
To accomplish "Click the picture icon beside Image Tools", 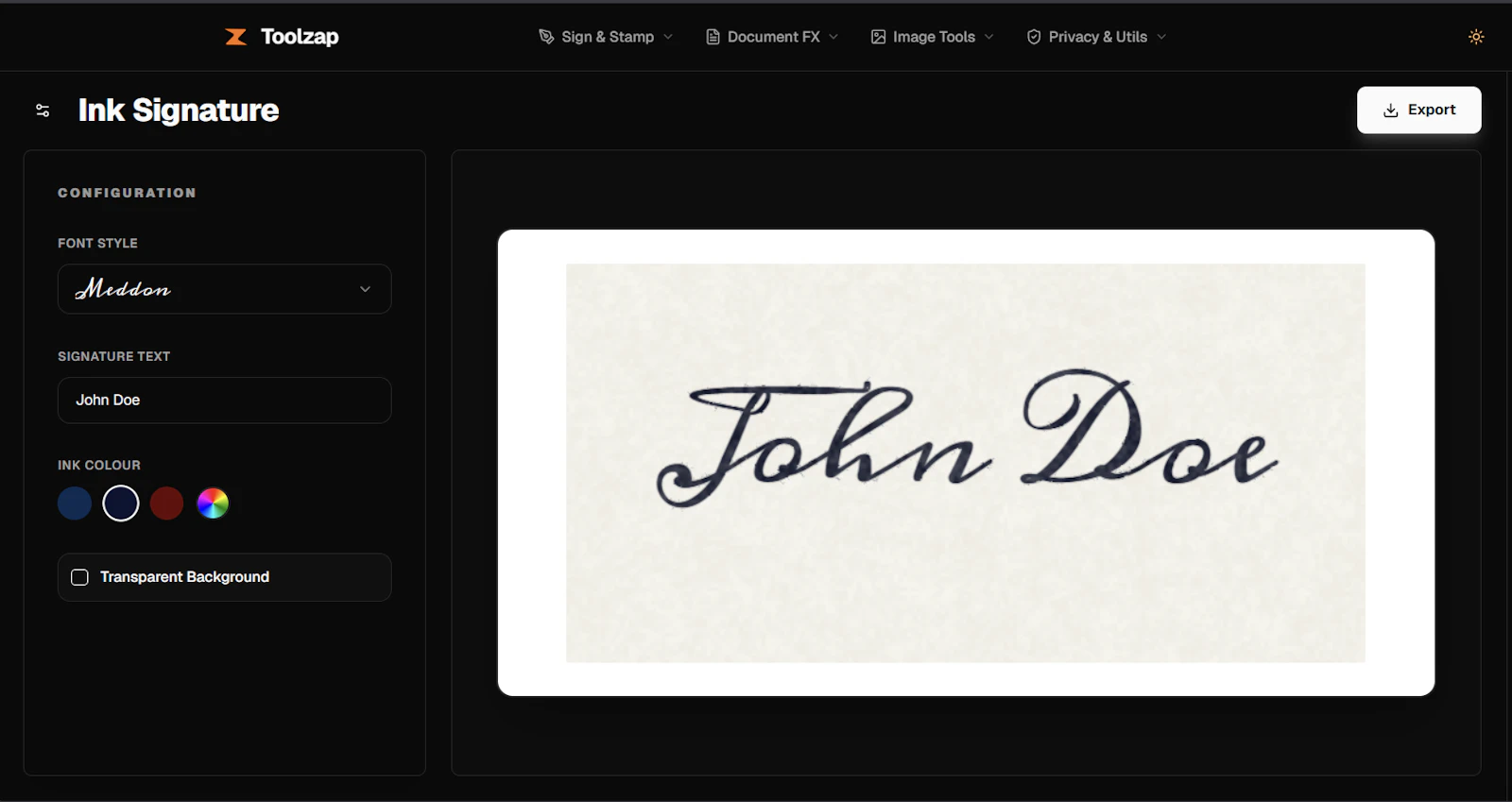I will pos(879,37).
